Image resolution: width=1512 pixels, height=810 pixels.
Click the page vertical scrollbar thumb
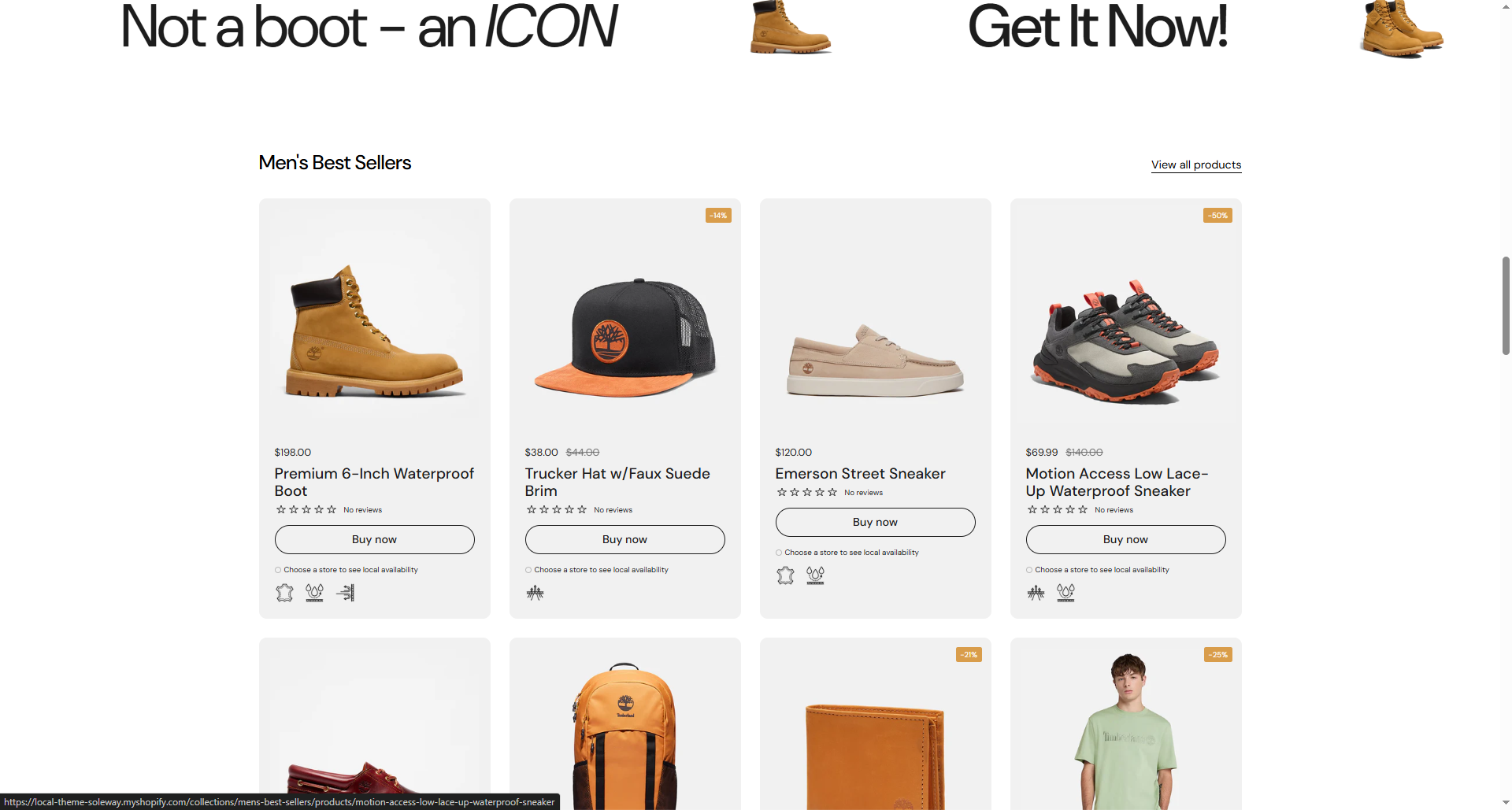(x=1506, y=305)
